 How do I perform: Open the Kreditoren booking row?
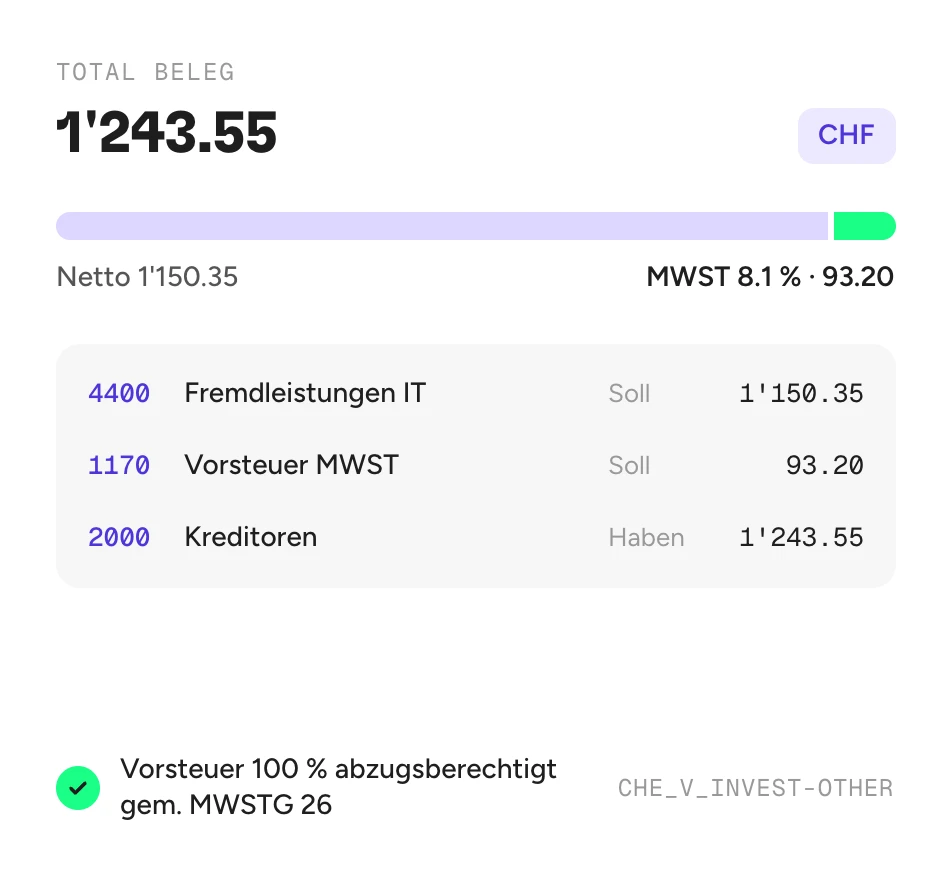click(x=476, y=537)
